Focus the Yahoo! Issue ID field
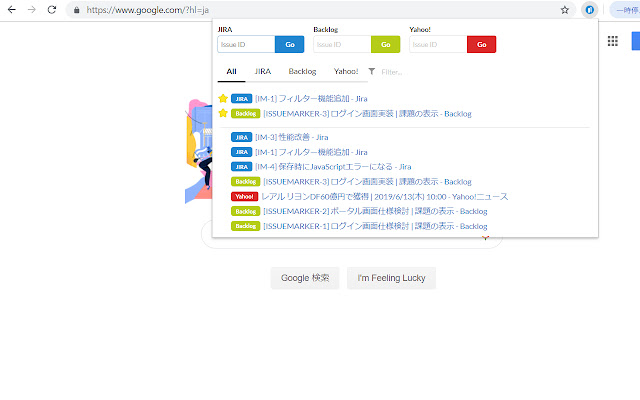640x400 pixels. tap(438, 44)
